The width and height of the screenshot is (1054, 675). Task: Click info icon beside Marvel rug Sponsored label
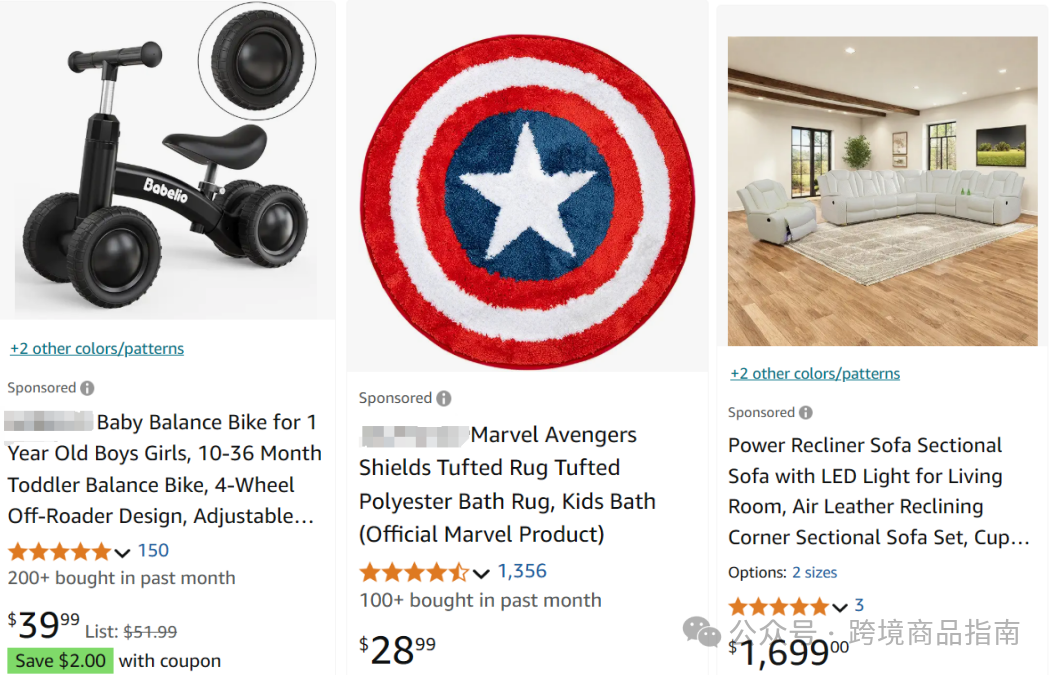[444, 398]
